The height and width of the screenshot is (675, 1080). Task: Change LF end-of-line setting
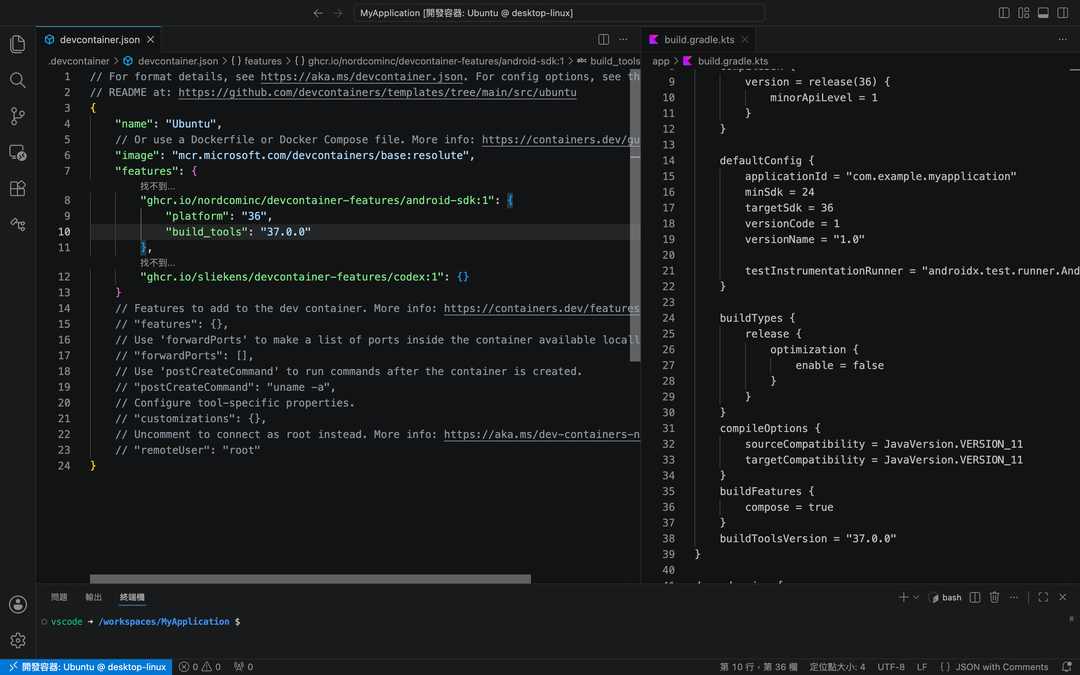point(922,667)
